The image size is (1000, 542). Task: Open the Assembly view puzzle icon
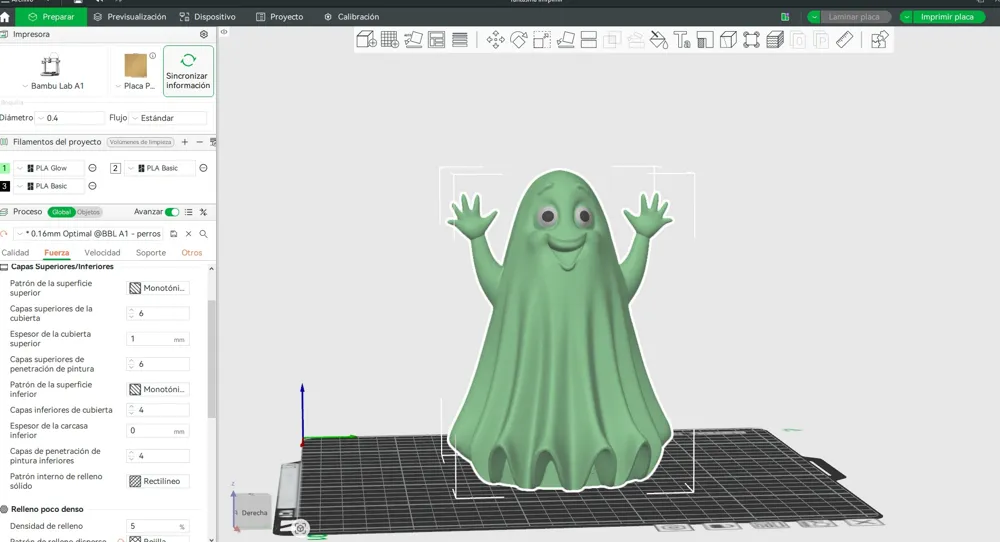click(879, 40)
